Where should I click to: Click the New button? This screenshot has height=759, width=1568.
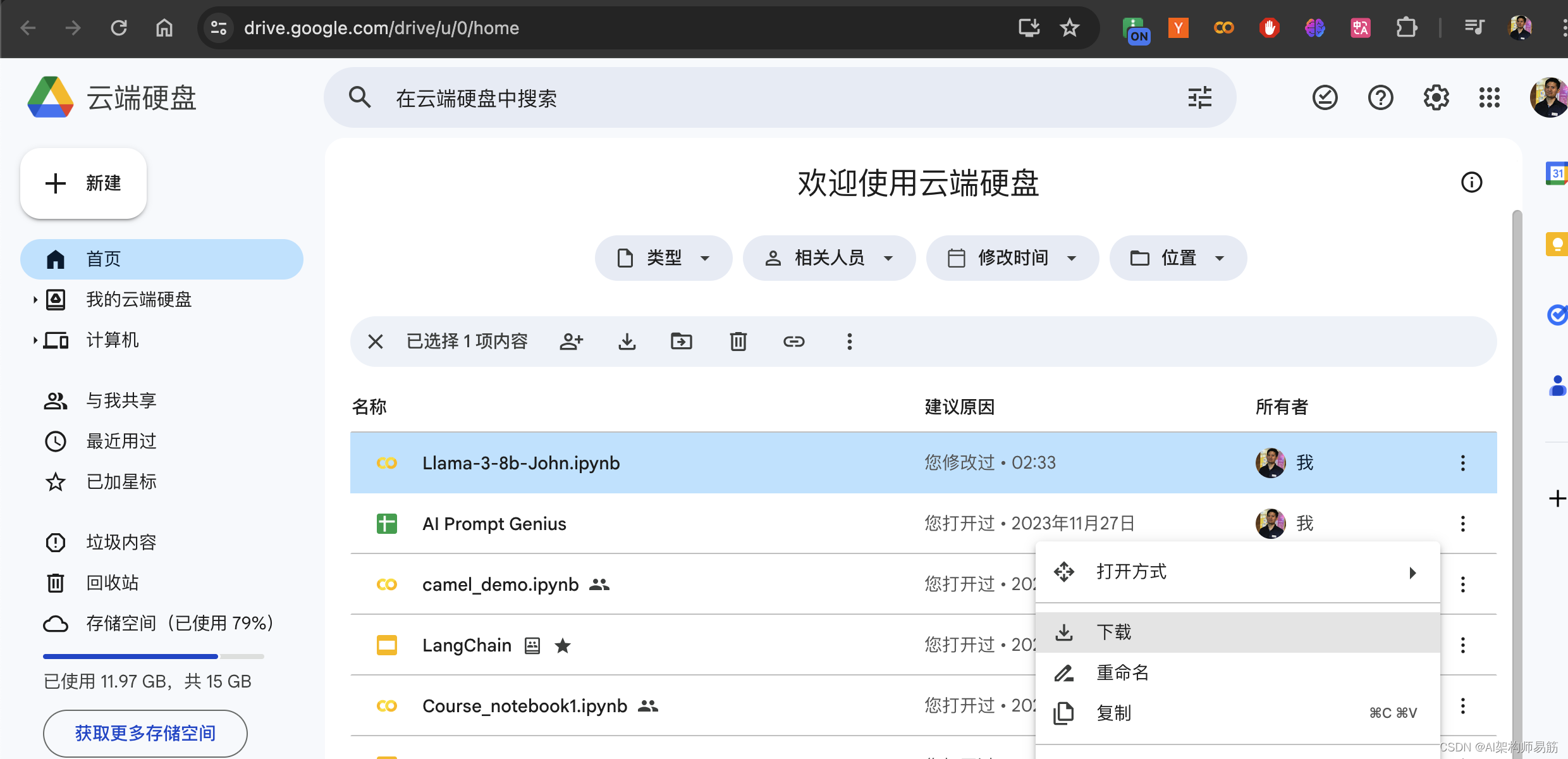[83, 183]
